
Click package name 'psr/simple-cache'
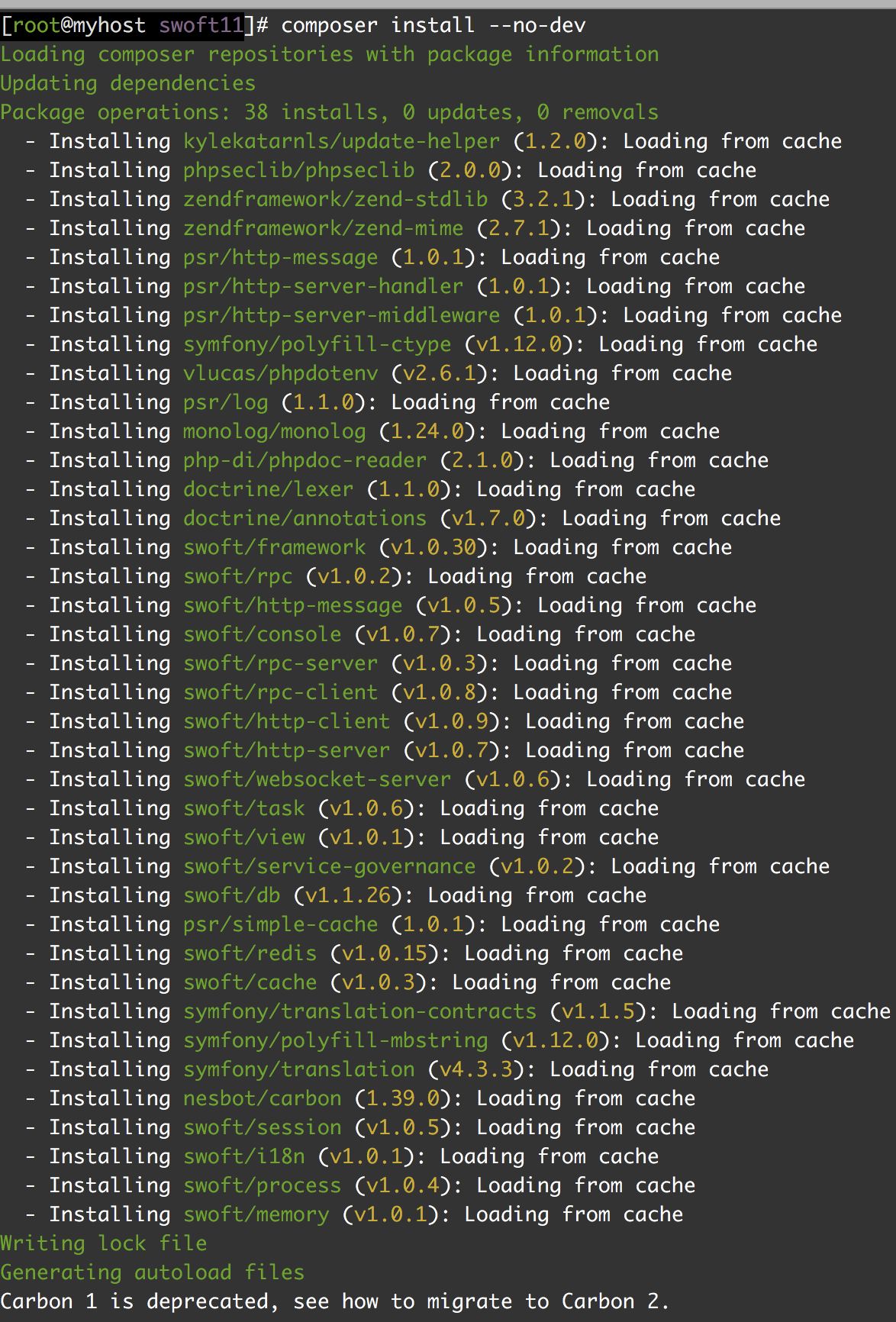tap(281, 925)
